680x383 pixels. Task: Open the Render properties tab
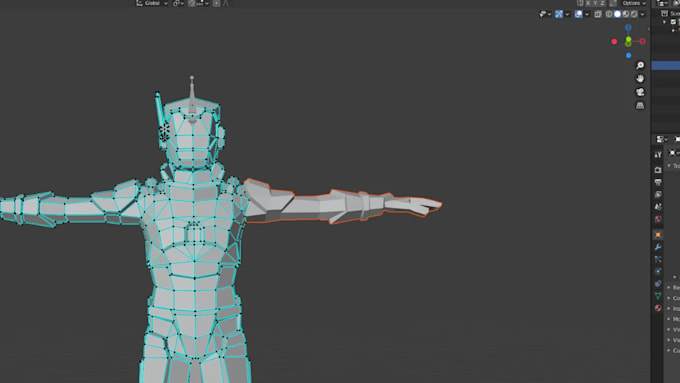[x=658, y=170]
